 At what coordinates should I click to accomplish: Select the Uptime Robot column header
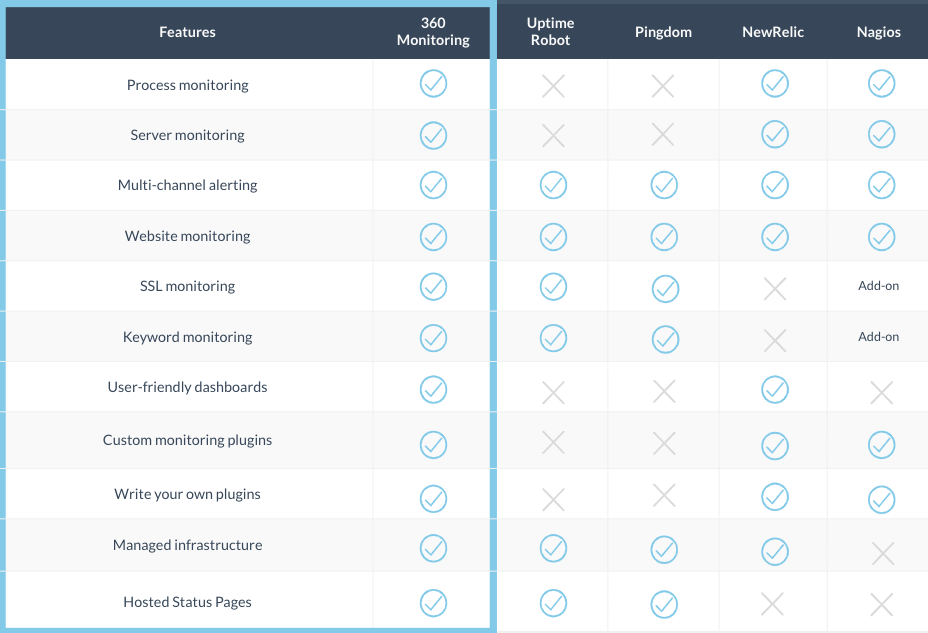tap(550, 31)
